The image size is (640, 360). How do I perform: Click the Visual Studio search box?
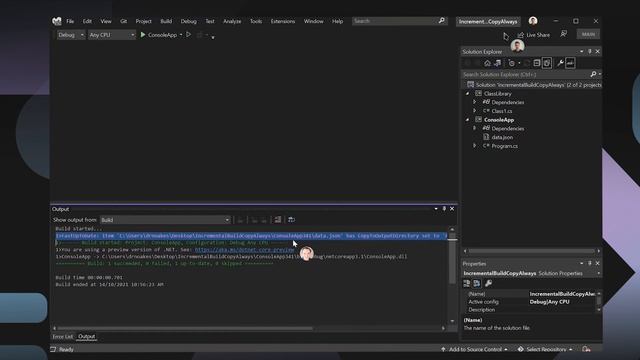tap(400, 21)
